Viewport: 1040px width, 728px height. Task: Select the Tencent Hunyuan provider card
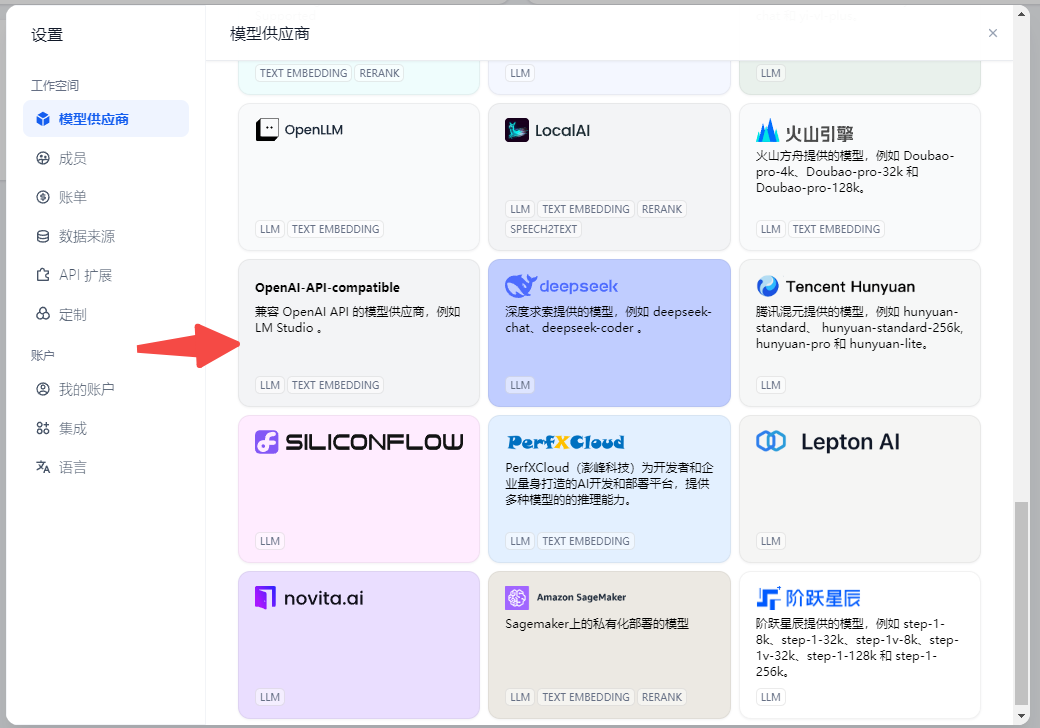(x=860, y=333)
